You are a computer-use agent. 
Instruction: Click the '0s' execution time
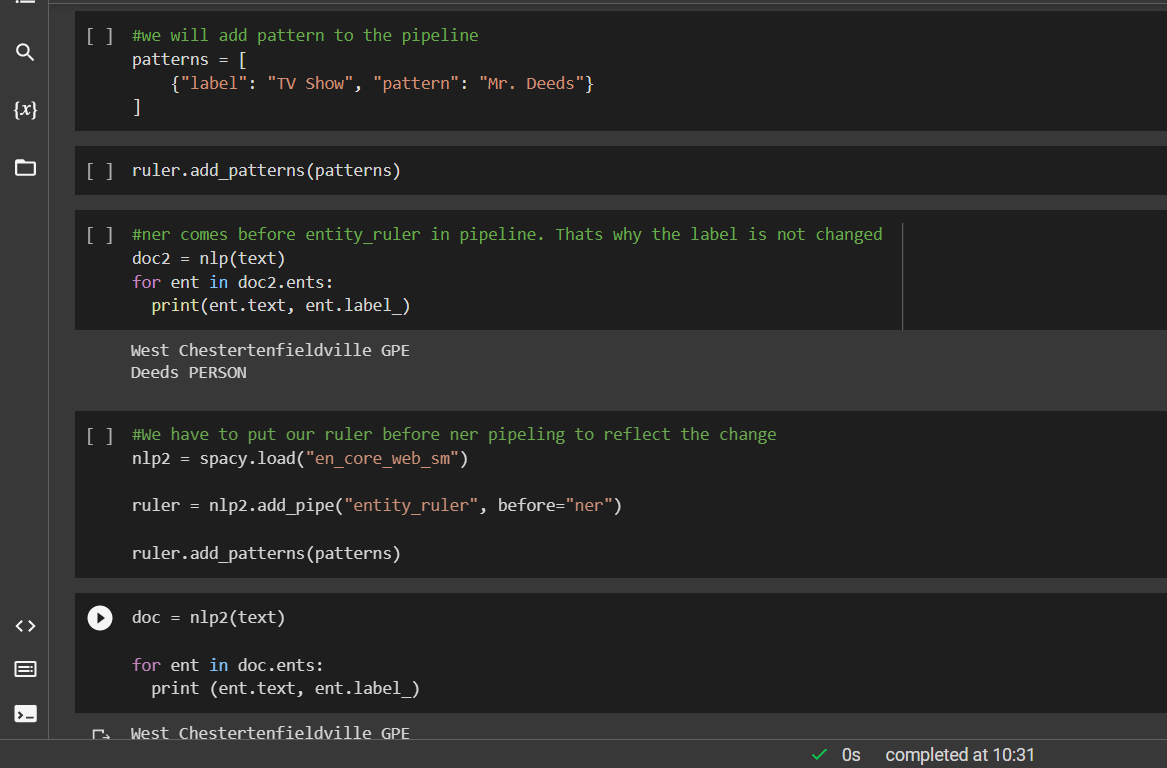click(851, 755)
